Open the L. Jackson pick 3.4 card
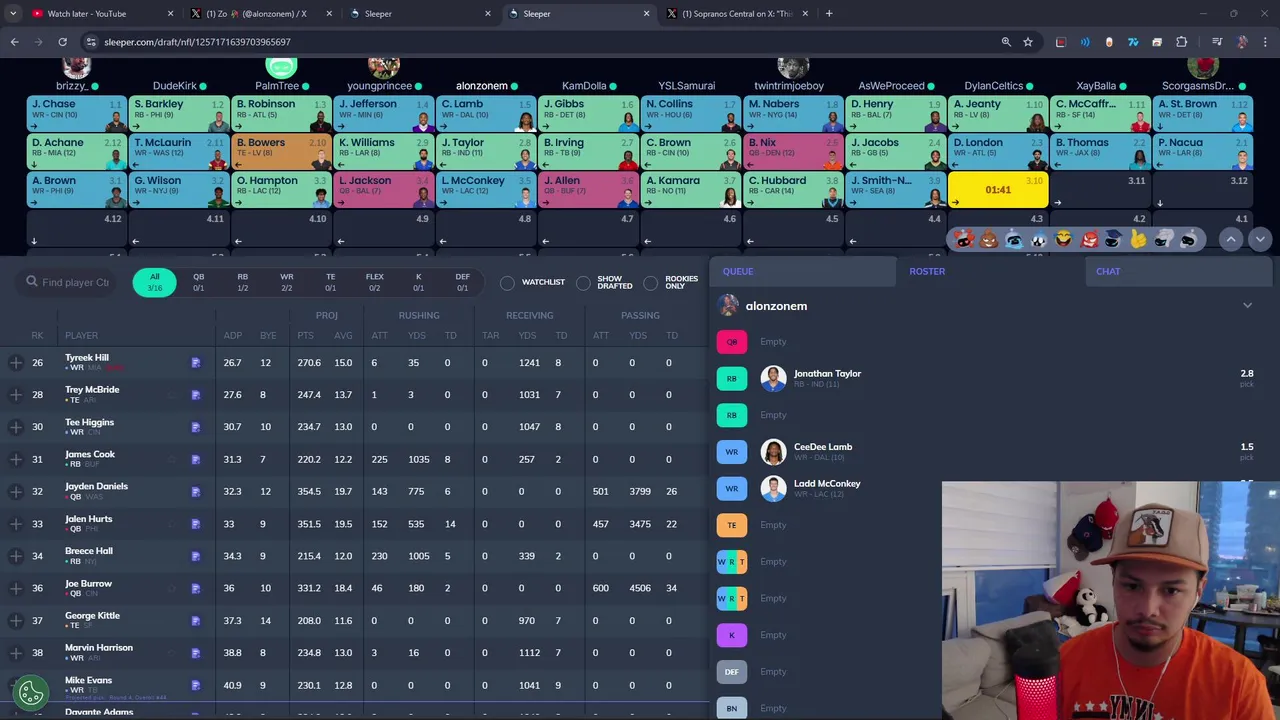 [x=383, y=190]
